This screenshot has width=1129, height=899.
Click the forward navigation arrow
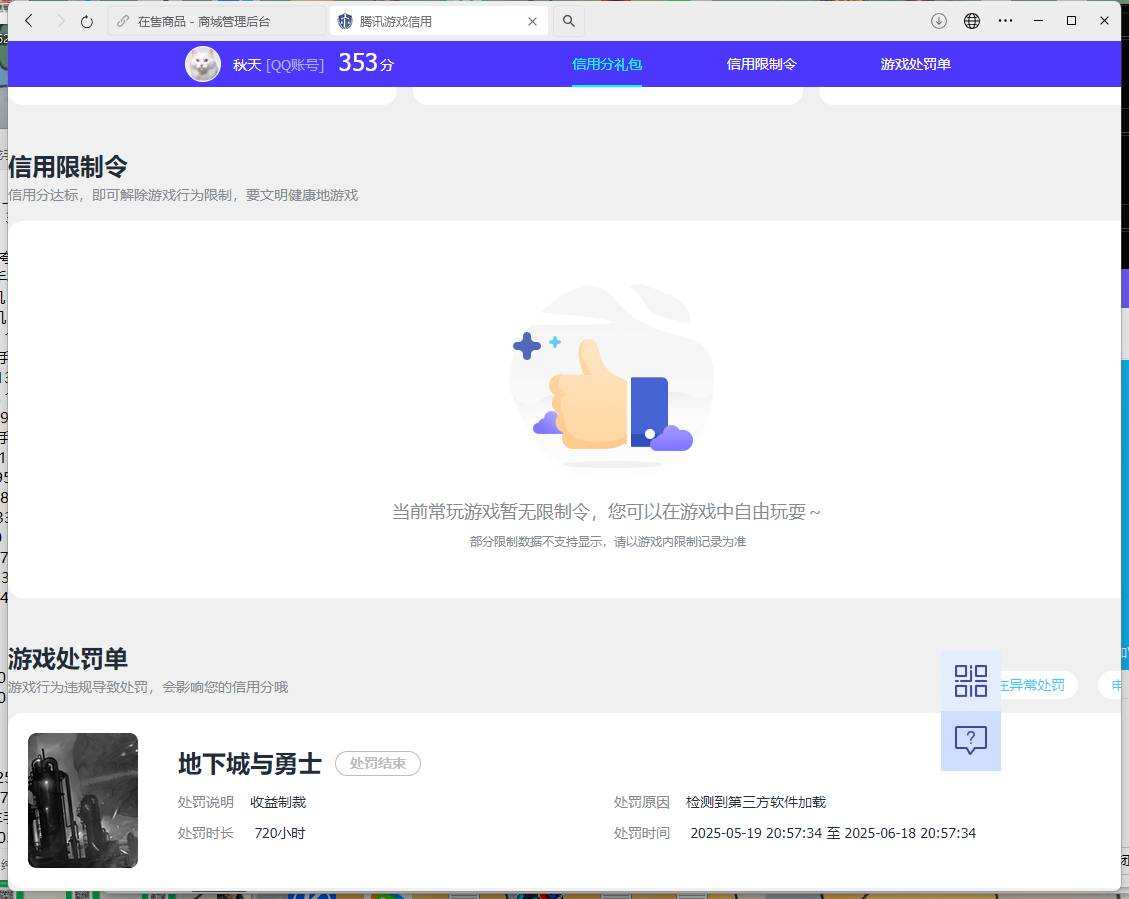60,21
